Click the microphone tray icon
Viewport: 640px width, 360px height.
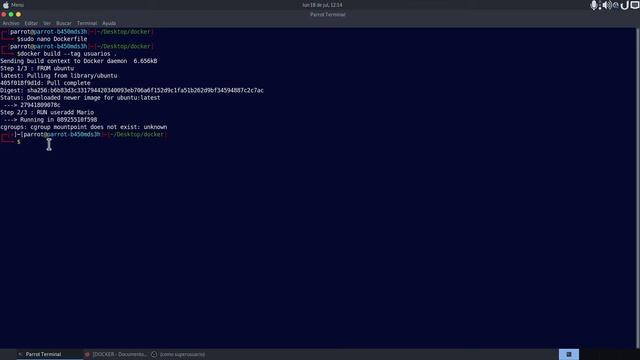[594, 5]
